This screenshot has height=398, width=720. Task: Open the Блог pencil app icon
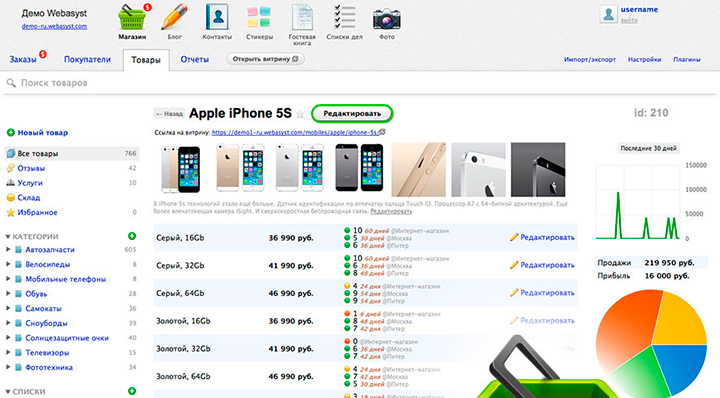tap(174, 22)
